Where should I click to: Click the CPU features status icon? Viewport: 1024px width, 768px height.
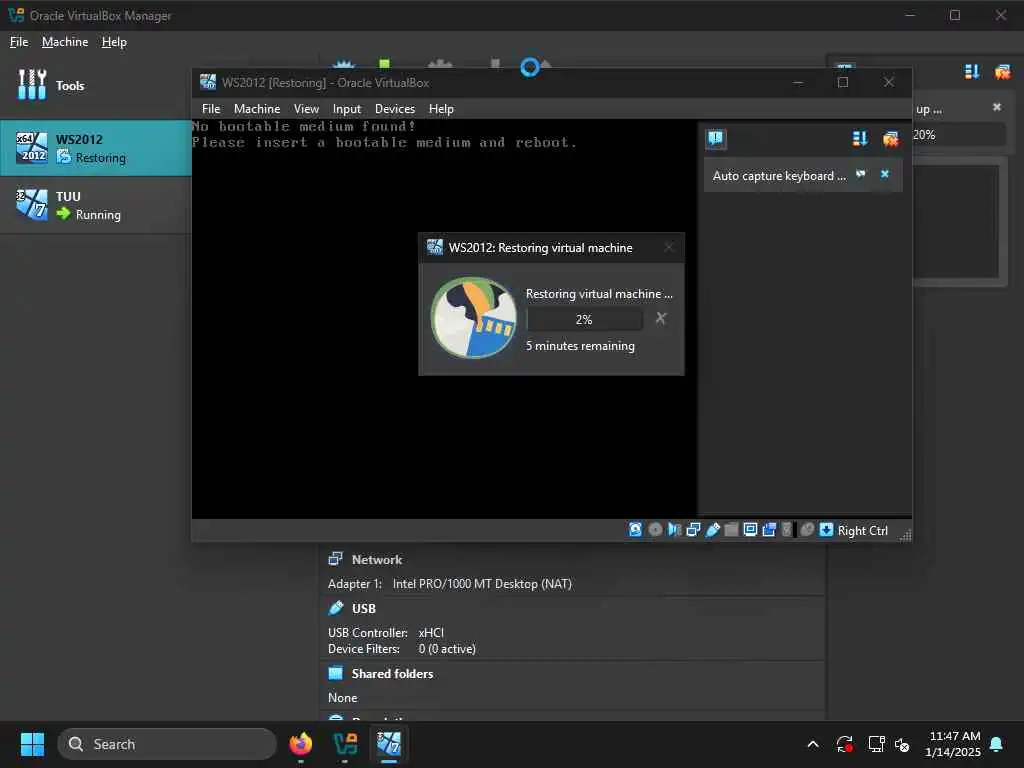pos(787,530)
